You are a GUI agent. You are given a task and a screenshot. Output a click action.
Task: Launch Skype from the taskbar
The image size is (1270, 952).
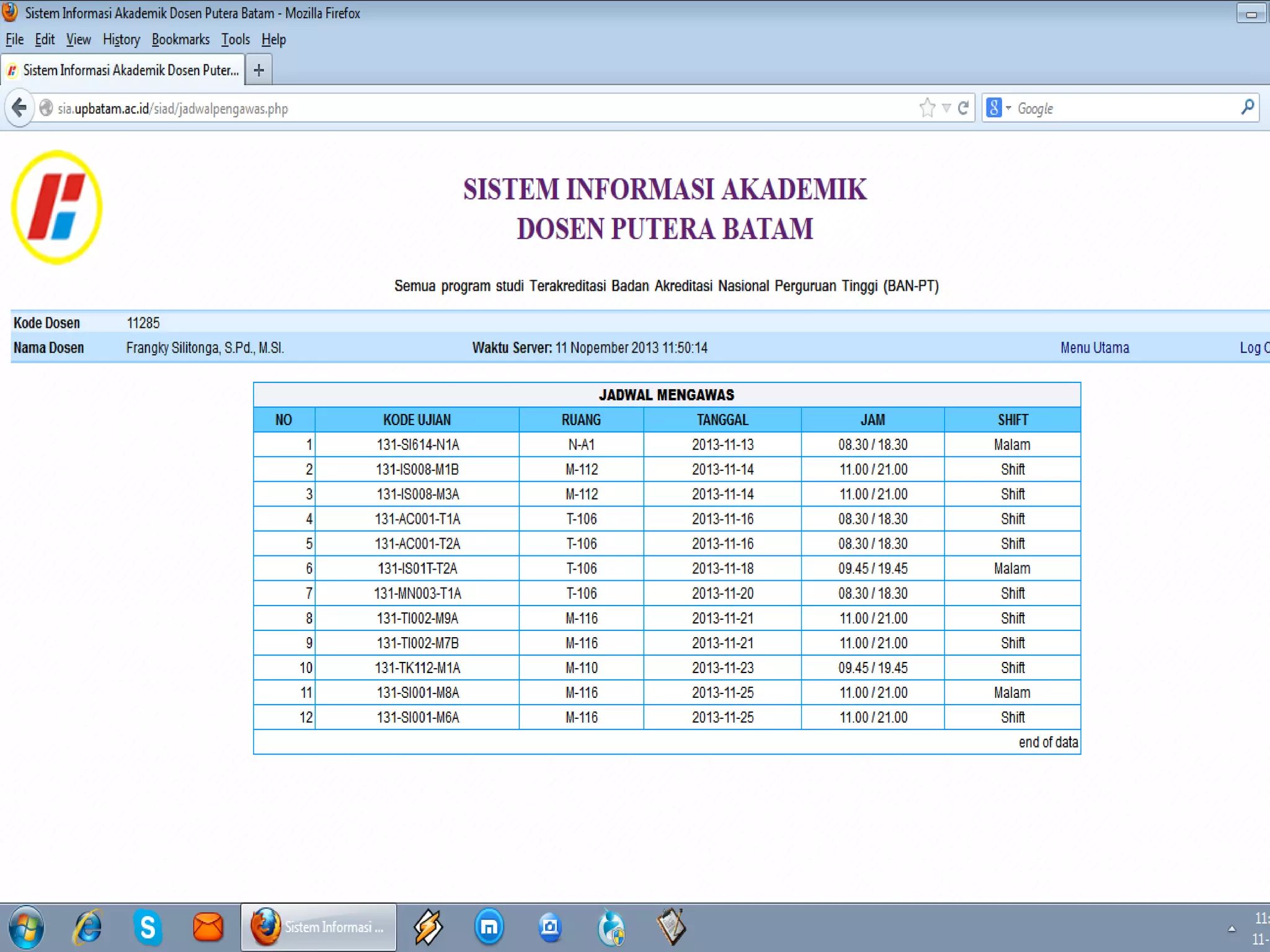148,927
